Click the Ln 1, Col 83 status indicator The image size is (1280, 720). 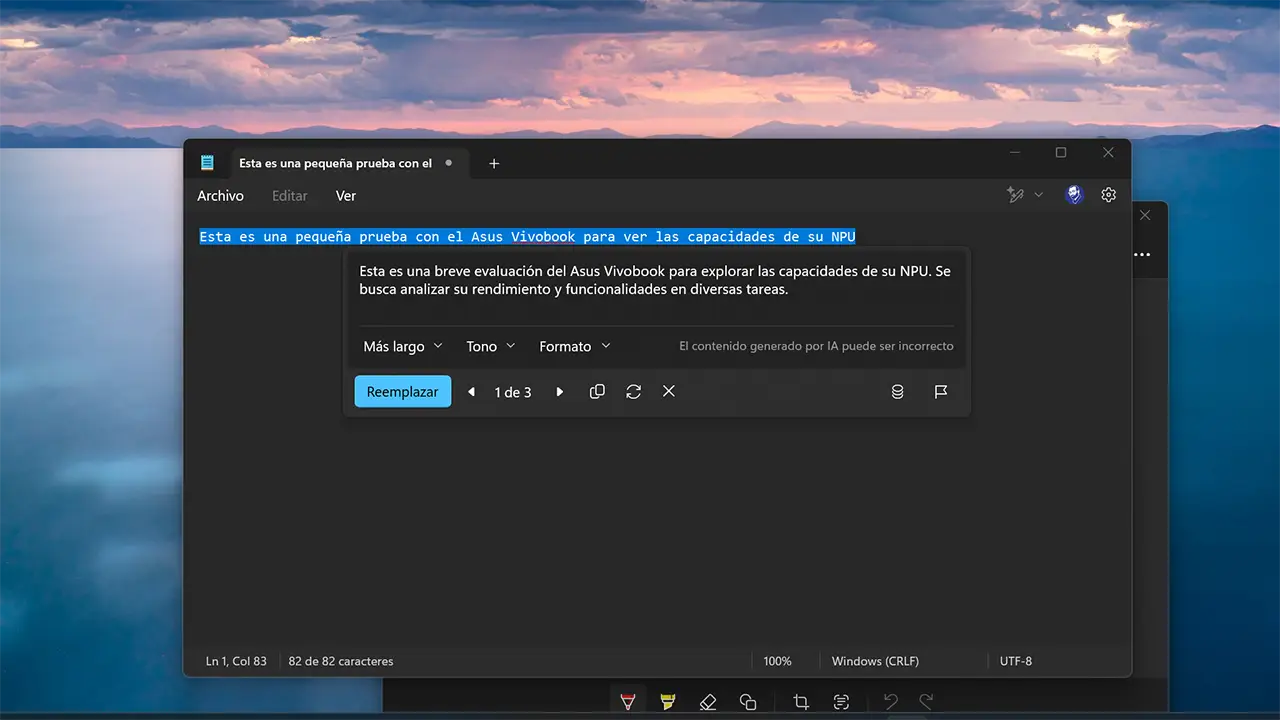(236, 661)
